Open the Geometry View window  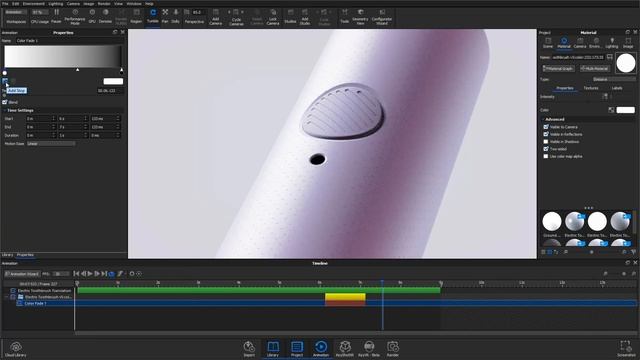(x=360, y=16)
